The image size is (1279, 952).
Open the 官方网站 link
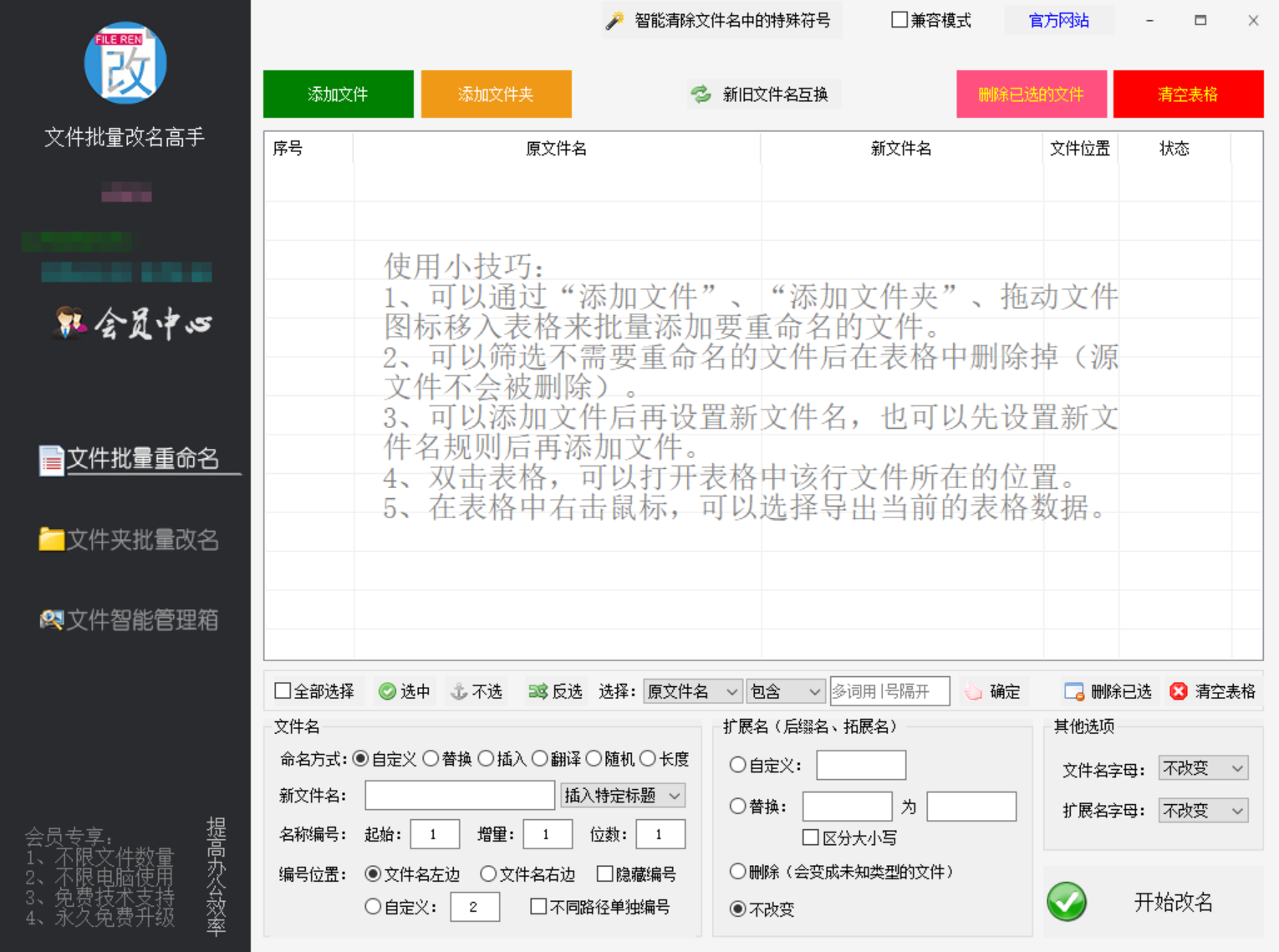point(1057,19)
